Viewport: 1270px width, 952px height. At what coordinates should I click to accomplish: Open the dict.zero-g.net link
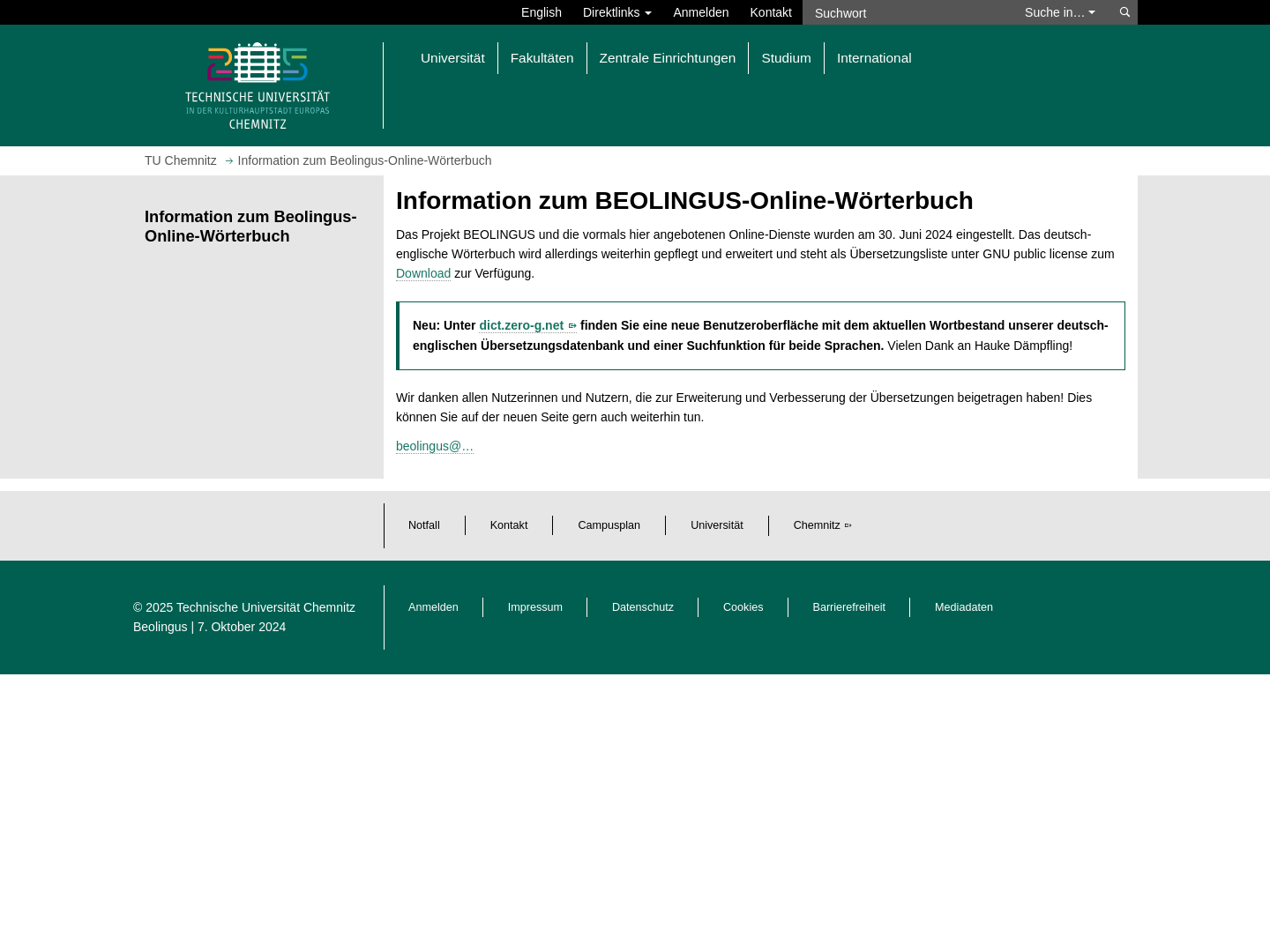527,325
